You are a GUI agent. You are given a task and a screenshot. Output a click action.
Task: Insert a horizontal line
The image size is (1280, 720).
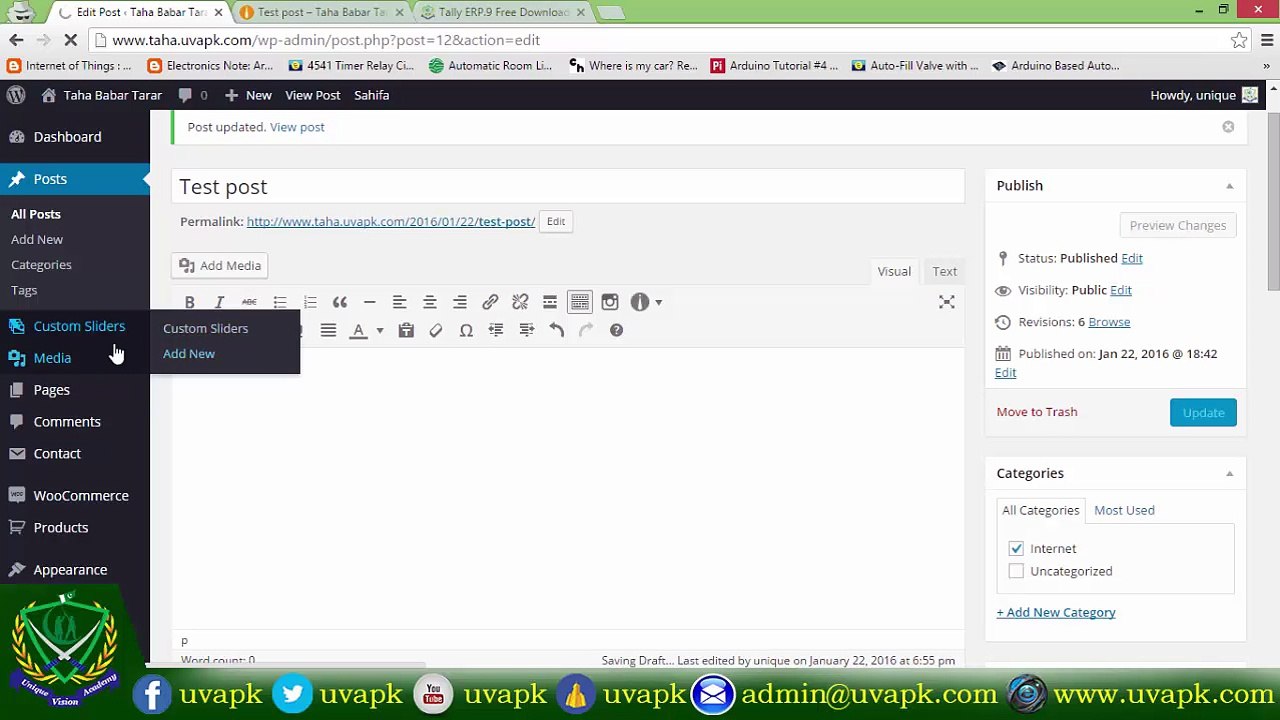(370, 302)
